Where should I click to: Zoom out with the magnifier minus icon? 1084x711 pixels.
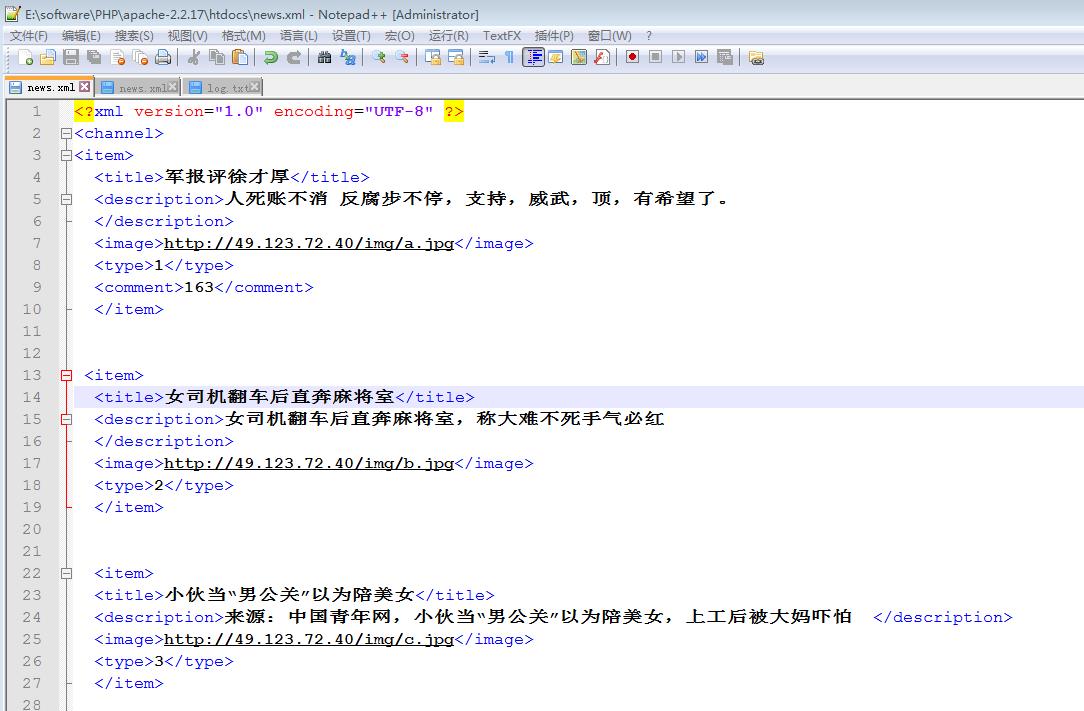402,57
